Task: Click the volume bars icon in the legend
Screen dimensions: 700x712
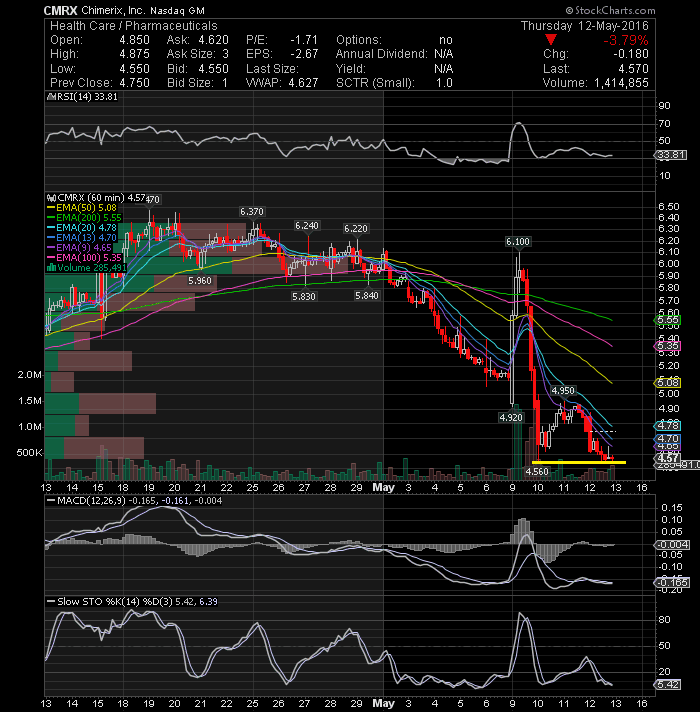Action: coord(51,267)
